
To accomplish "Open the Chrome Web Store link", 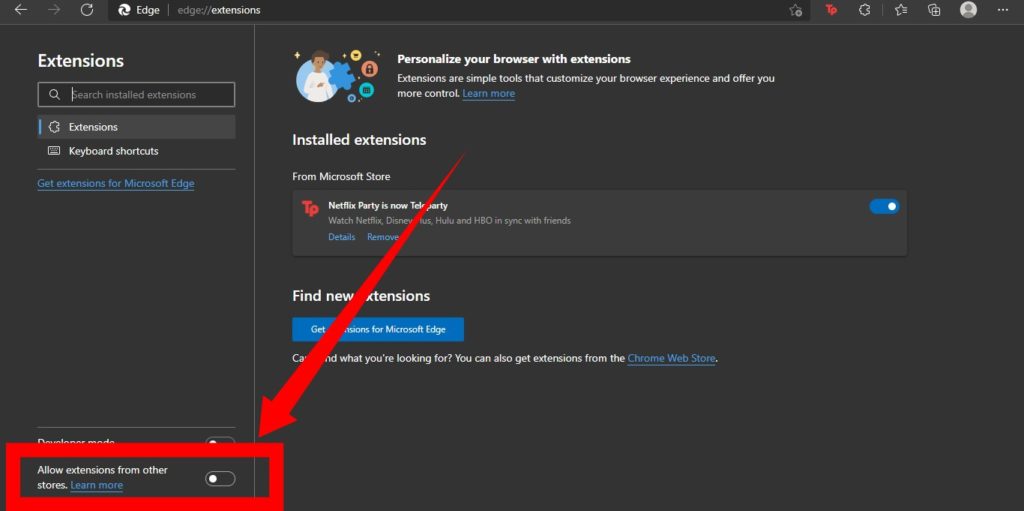I will (671, 358).
